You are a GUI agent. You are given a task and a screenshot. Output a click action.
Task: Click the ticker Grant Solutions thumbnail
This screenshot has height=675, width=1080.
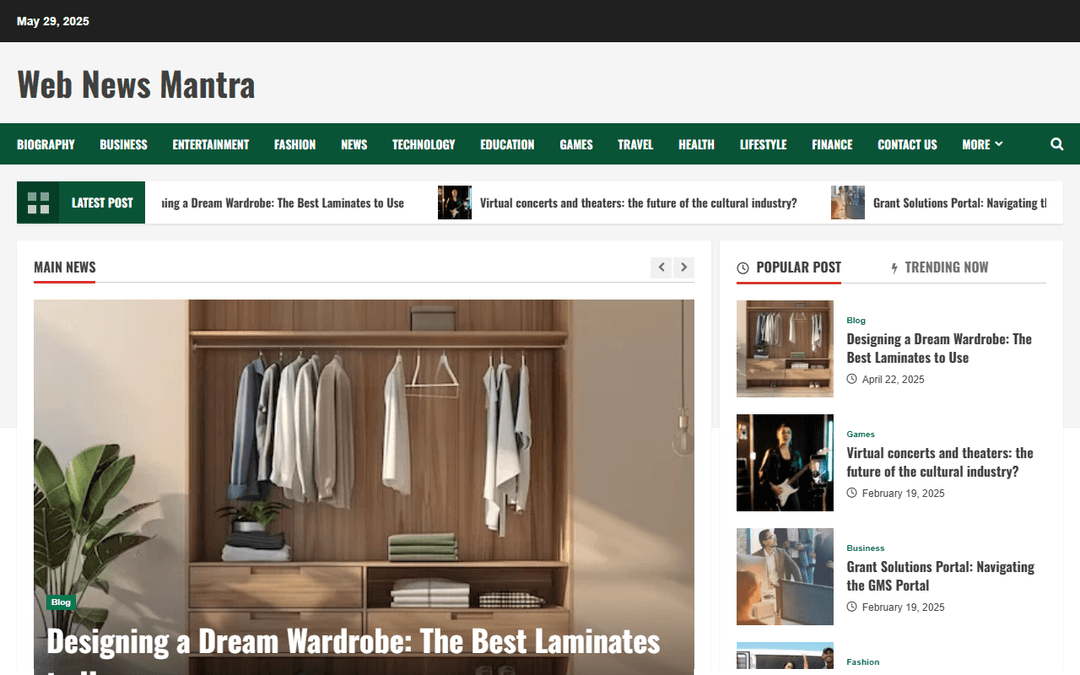(848, 202)
